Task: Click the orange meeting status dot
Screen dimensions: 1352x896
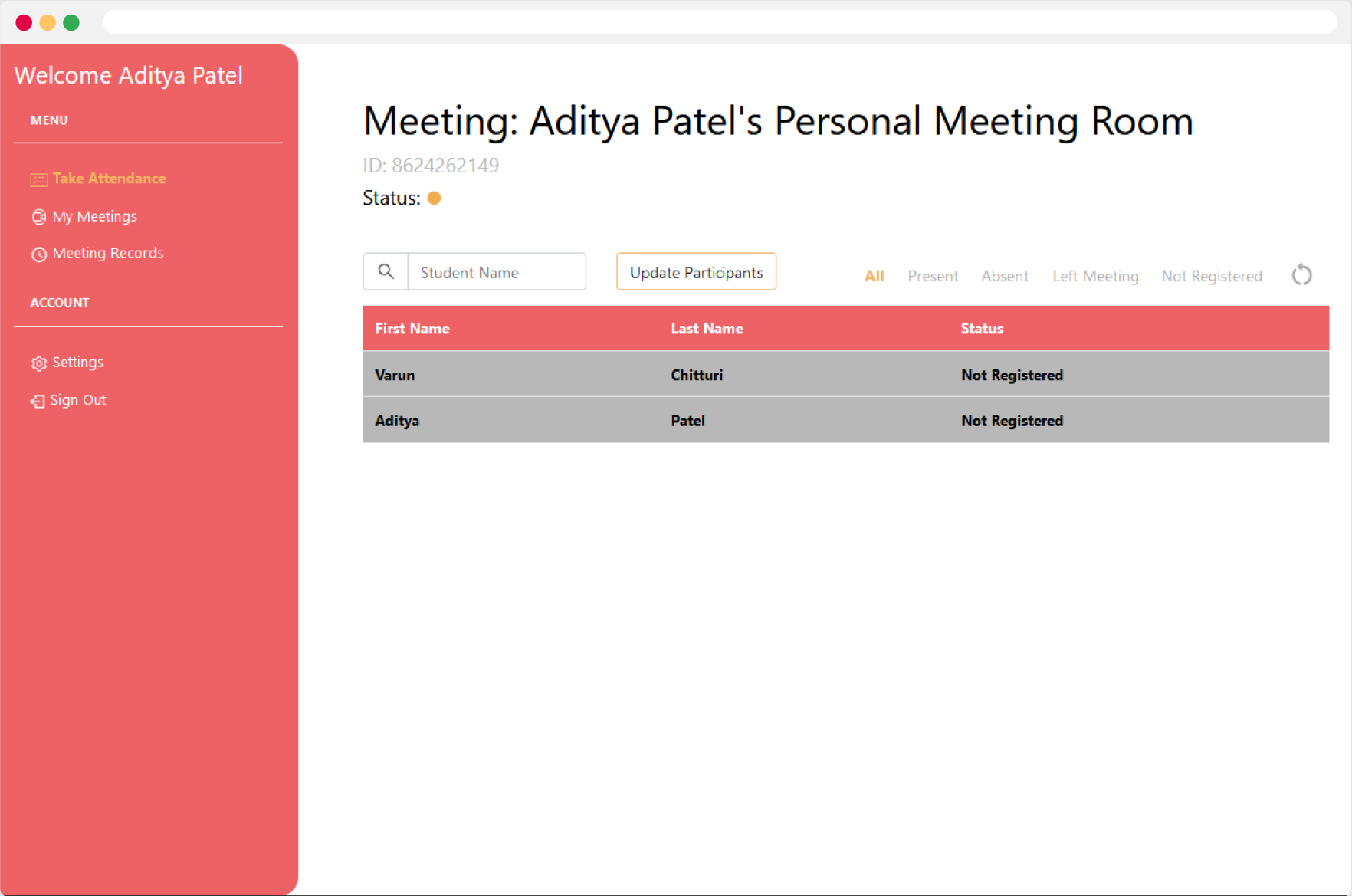Action: click(x=434, y=198)
